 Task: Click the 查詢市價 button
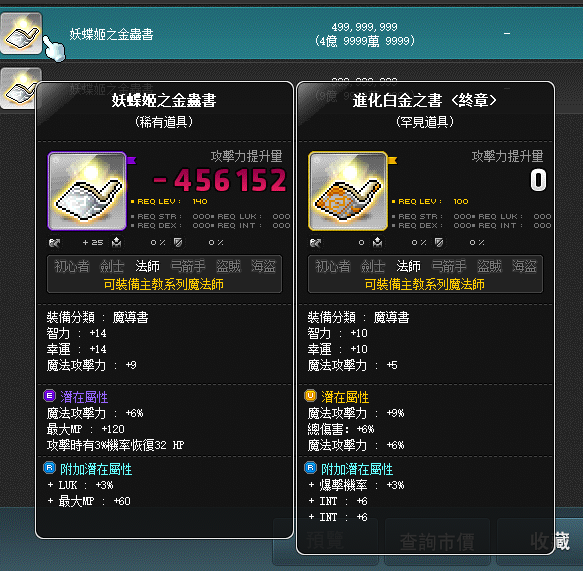click(437, 541)
